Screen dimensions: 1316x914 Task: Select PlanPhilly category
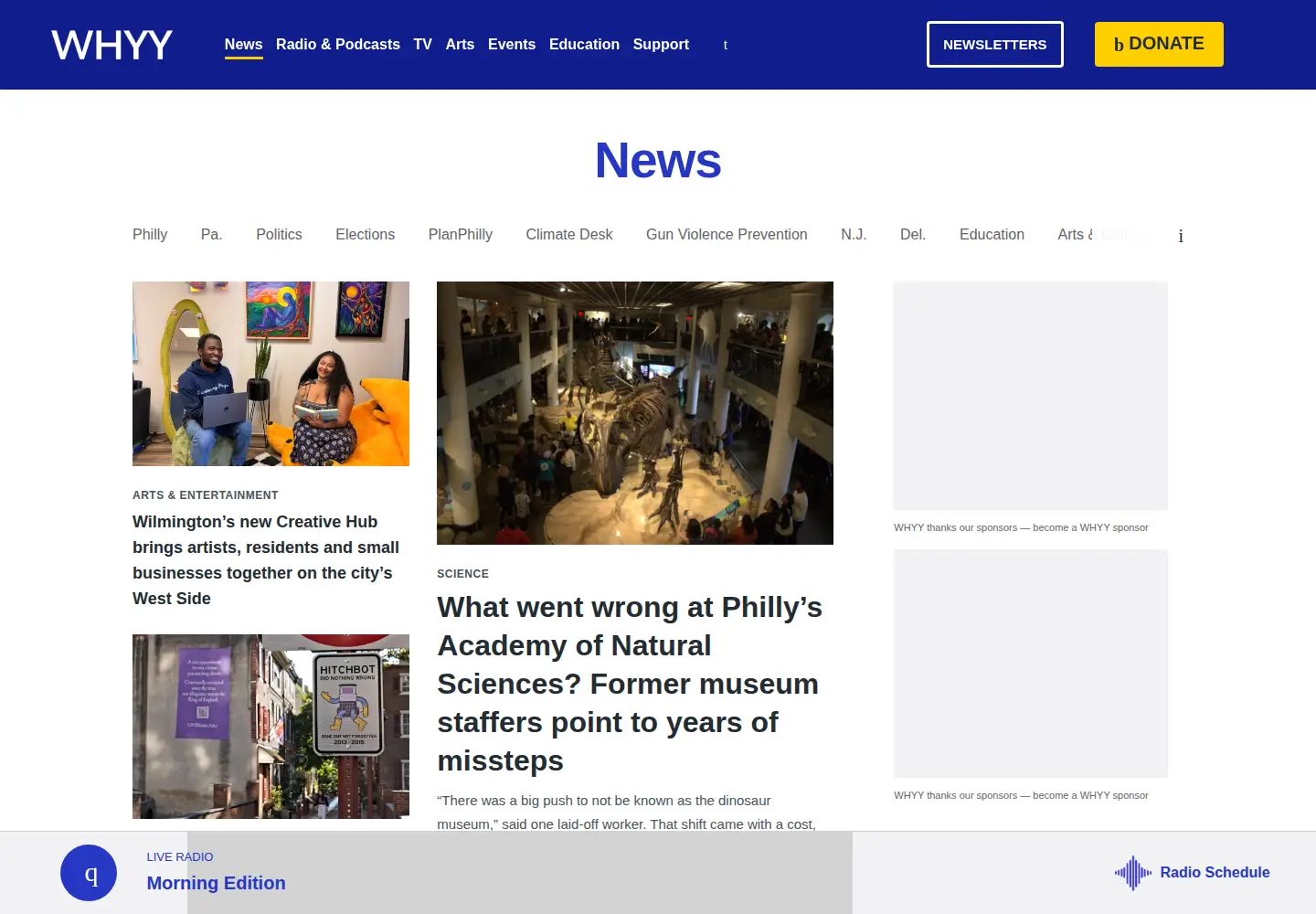pyautogui.click(x=460, y=235)
